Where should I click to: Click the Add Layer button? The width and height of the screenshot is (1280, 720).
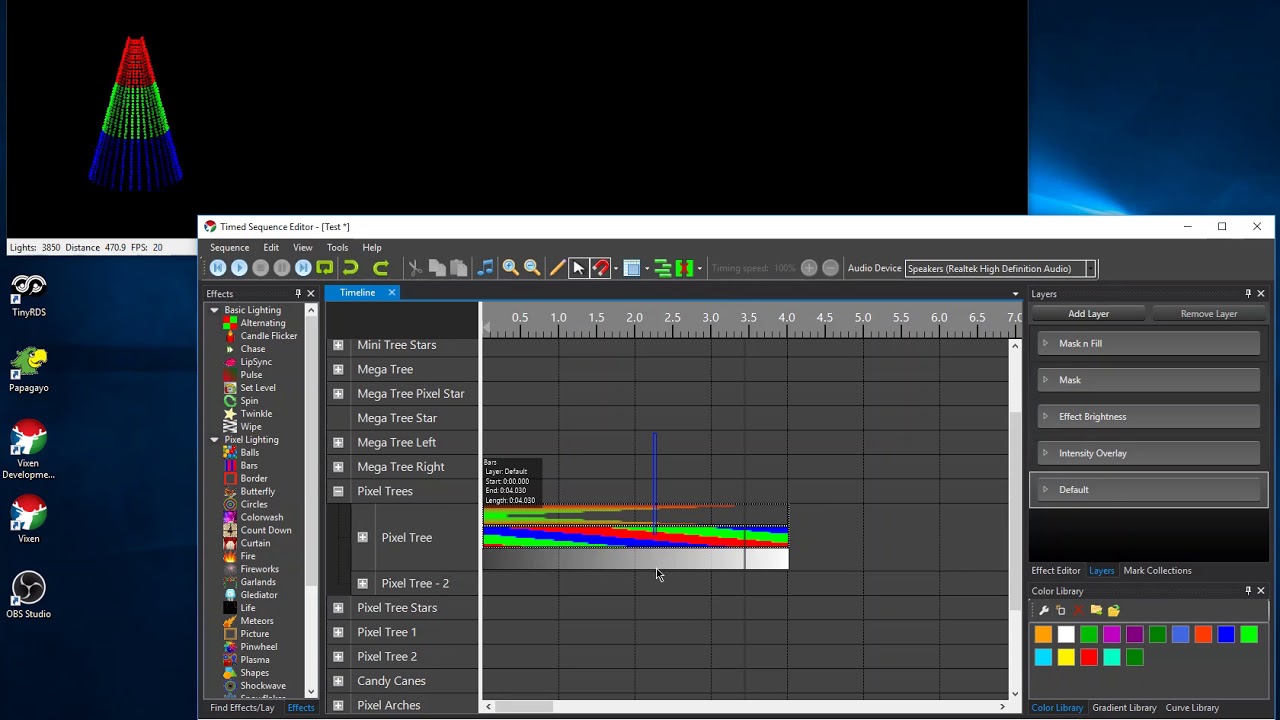point(1088,314)
